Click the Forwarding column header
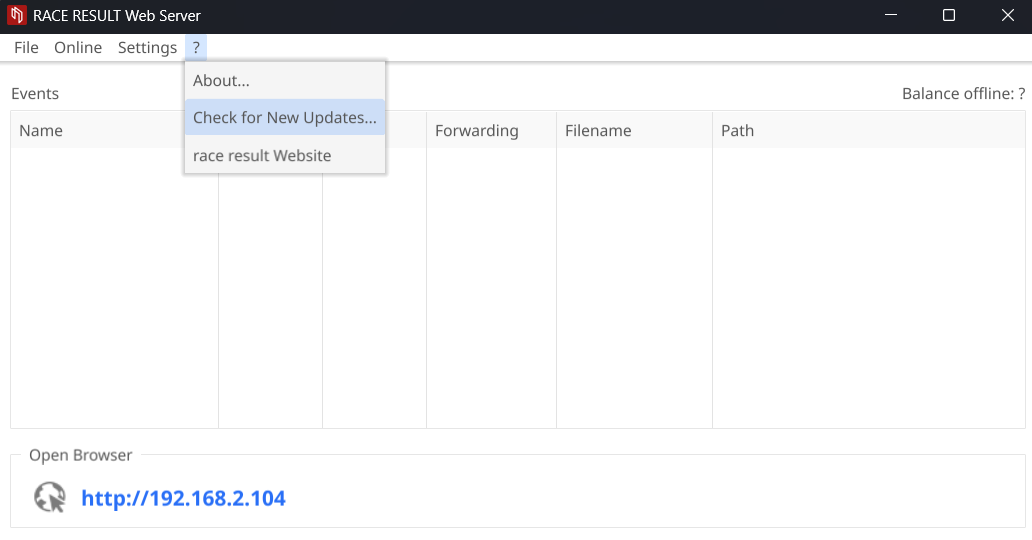1032x540 pixels. pos(476,131)
